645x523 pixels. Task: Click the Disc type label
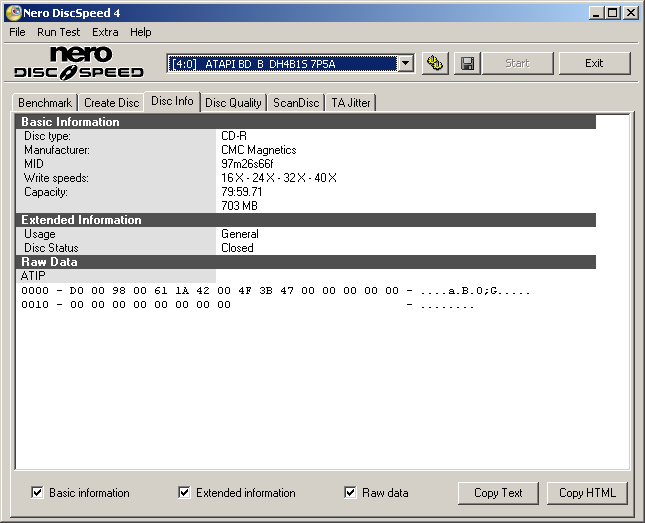(x=47, y=136)
